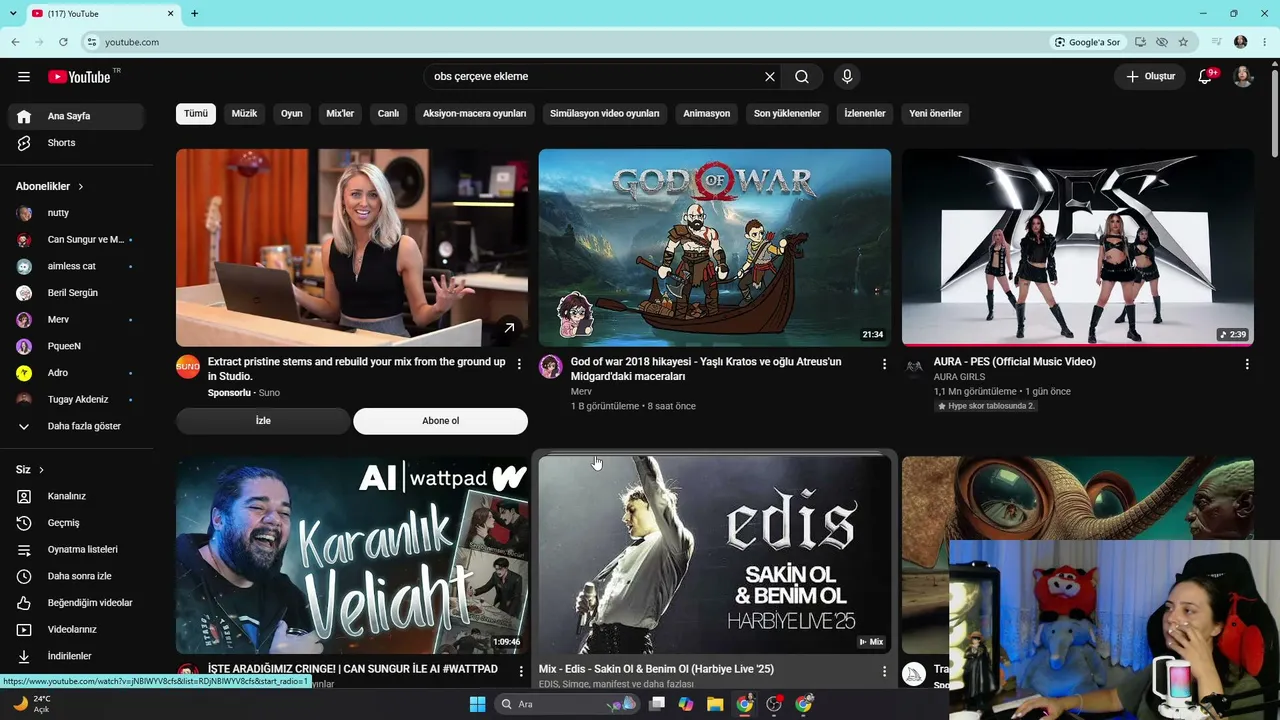1280x720 pixels.
Task: Go back in Chrome
Action: tap(15, 42)
